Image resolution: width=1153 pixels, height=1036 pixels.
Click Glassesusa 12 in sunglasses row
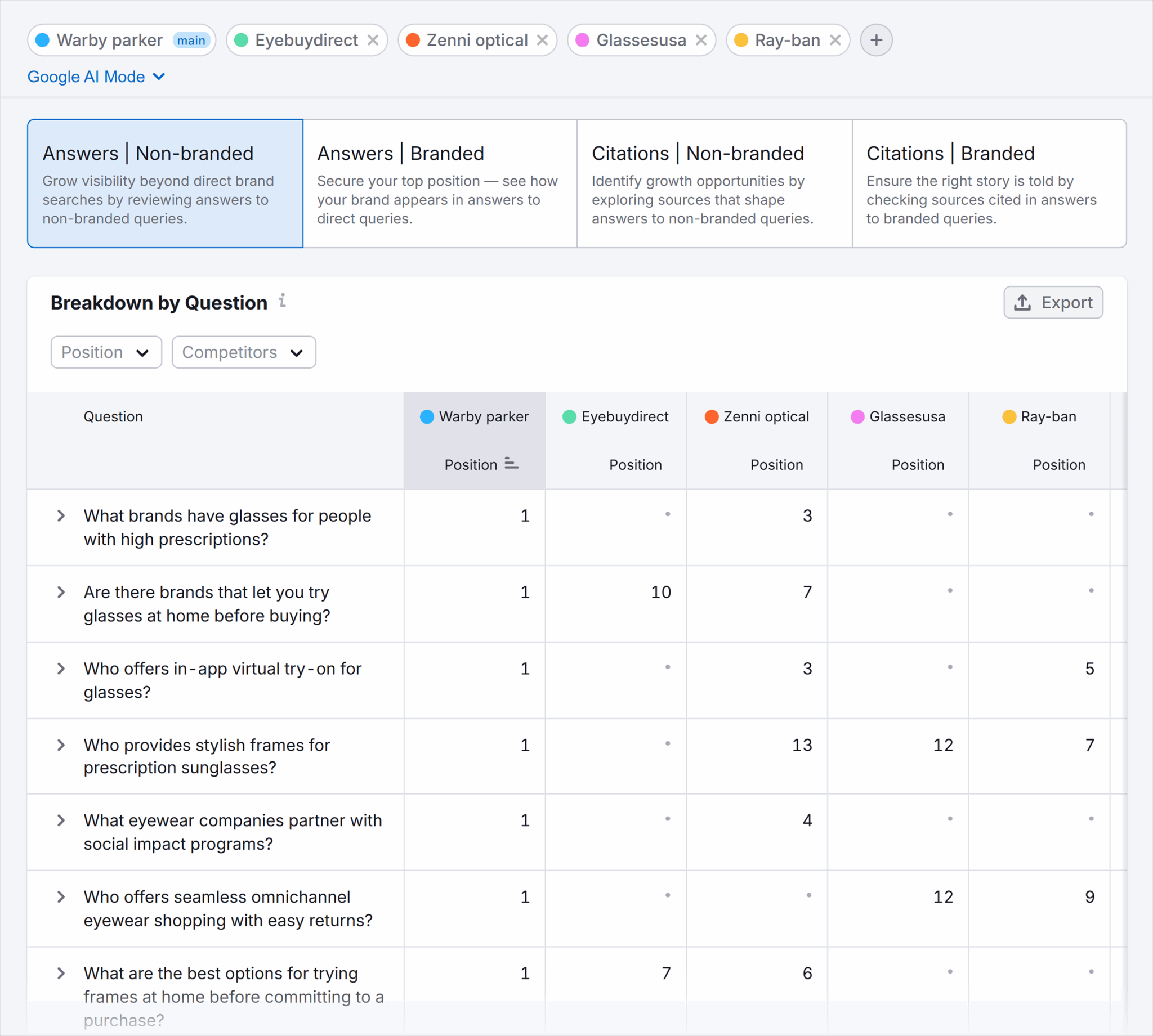pyautogui.click(x=944, y=745)
